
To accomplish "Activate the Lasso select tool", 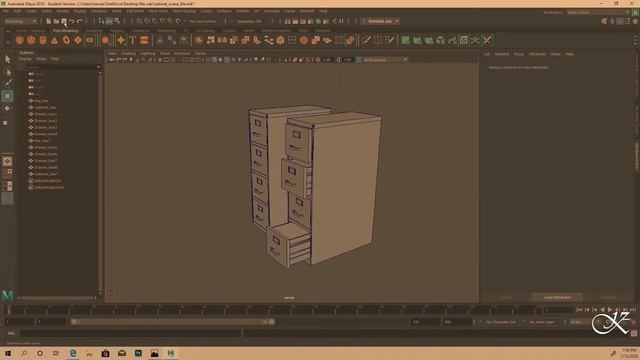I will pyautogui.click(x=7, y=72).
